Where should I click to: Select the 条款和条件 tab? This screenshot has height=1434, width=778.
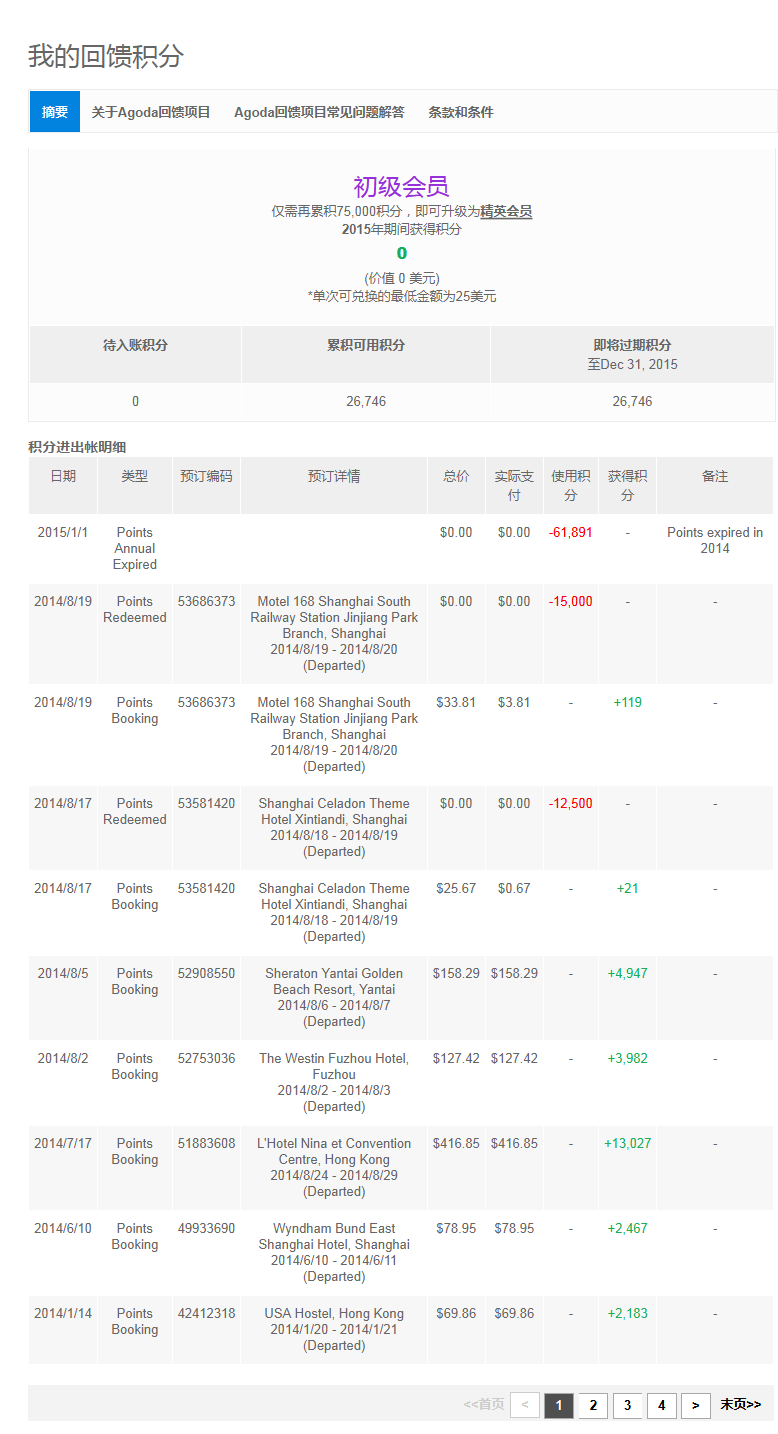coord(461,112)
